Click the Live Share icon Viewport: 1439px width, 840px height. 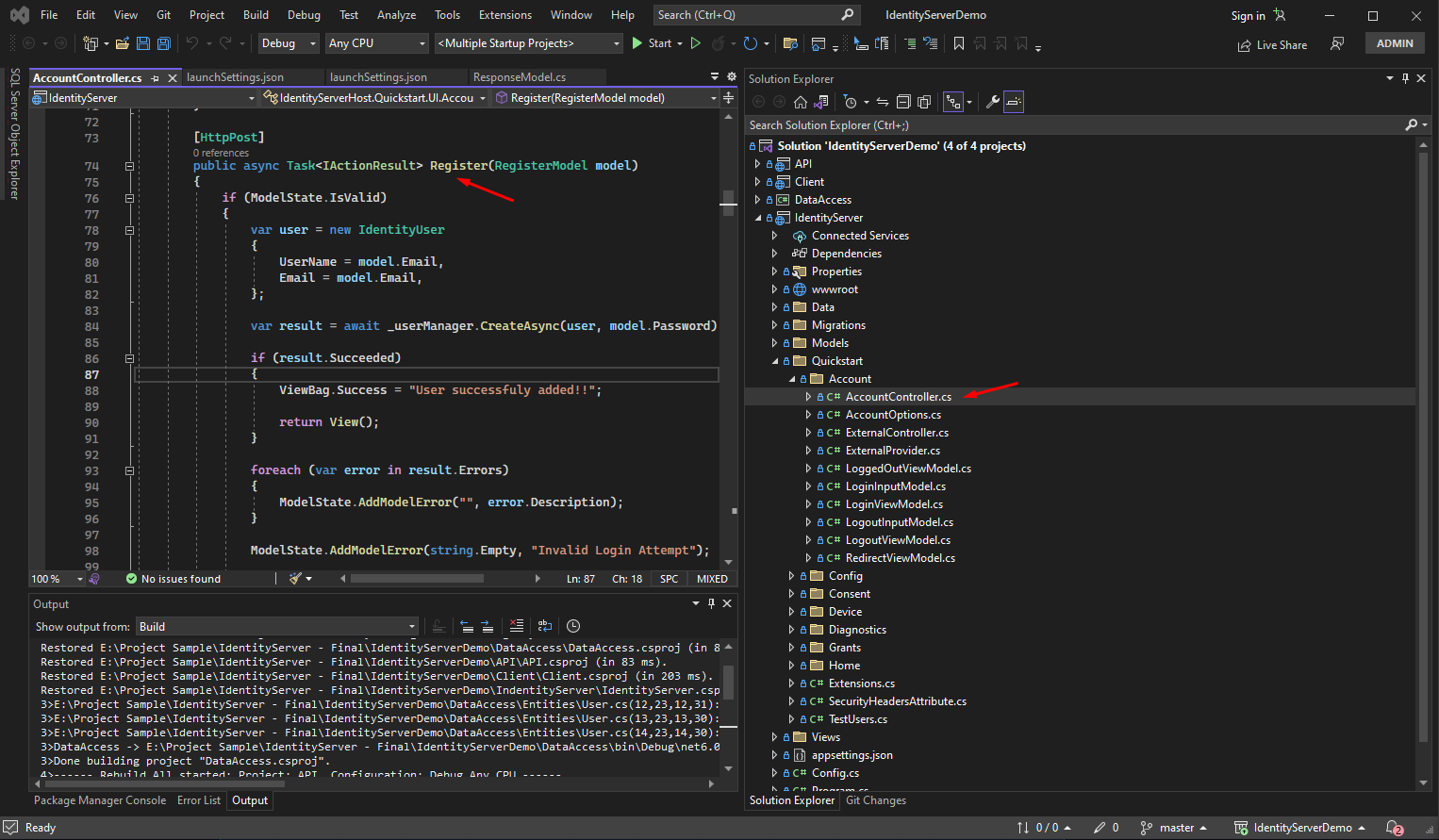[1272, 43]
